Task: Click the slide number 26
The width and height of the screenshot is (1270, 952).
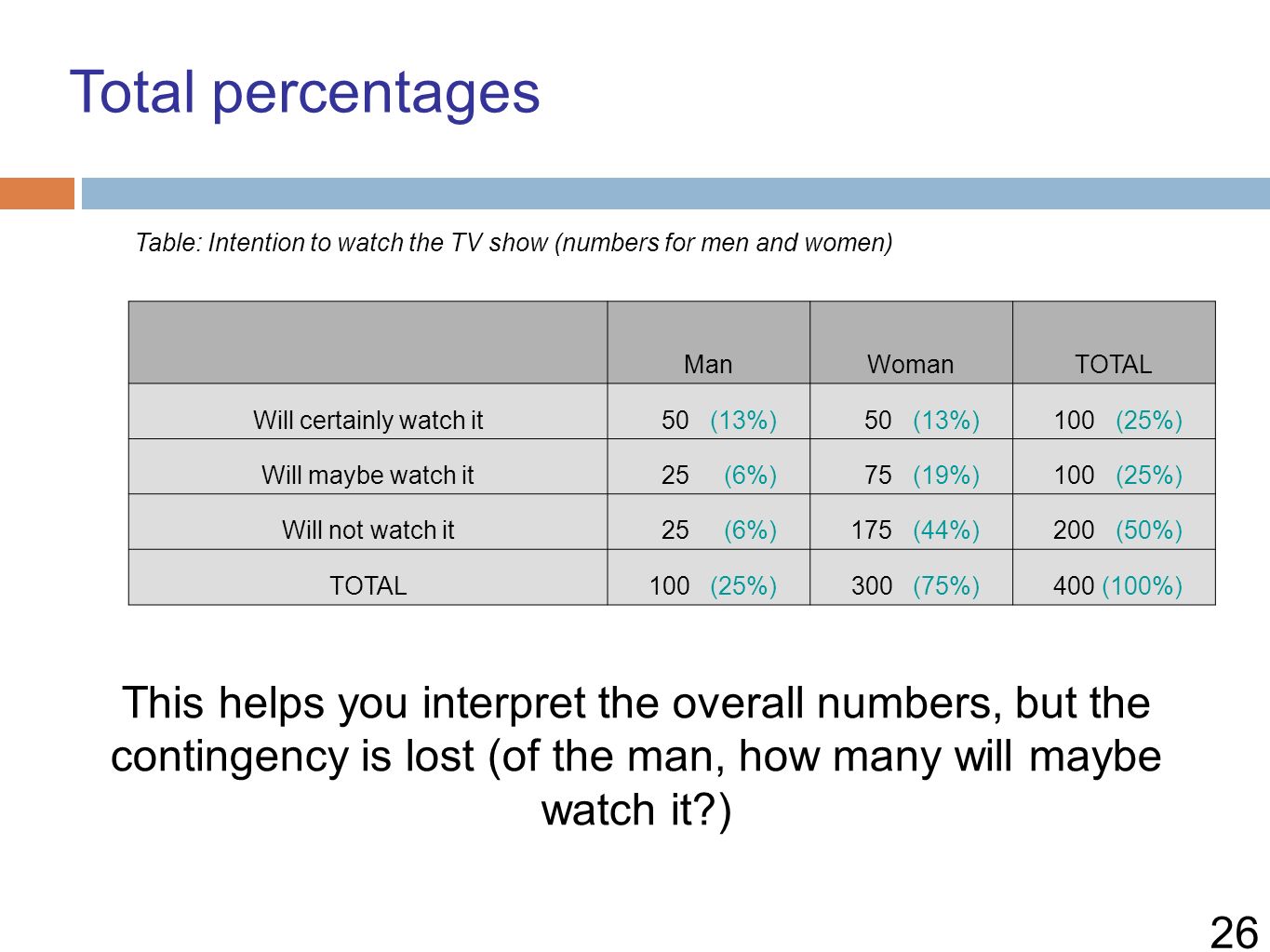Action: [x=1234, y=932]
